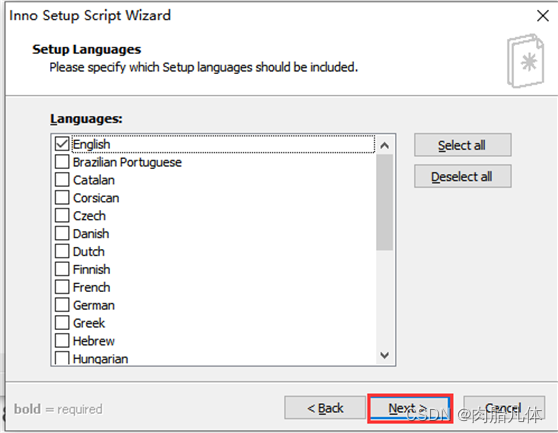Select the French row label
This screenshot has height=433, width=558.
pyautogui.click(x=91, y=287)
